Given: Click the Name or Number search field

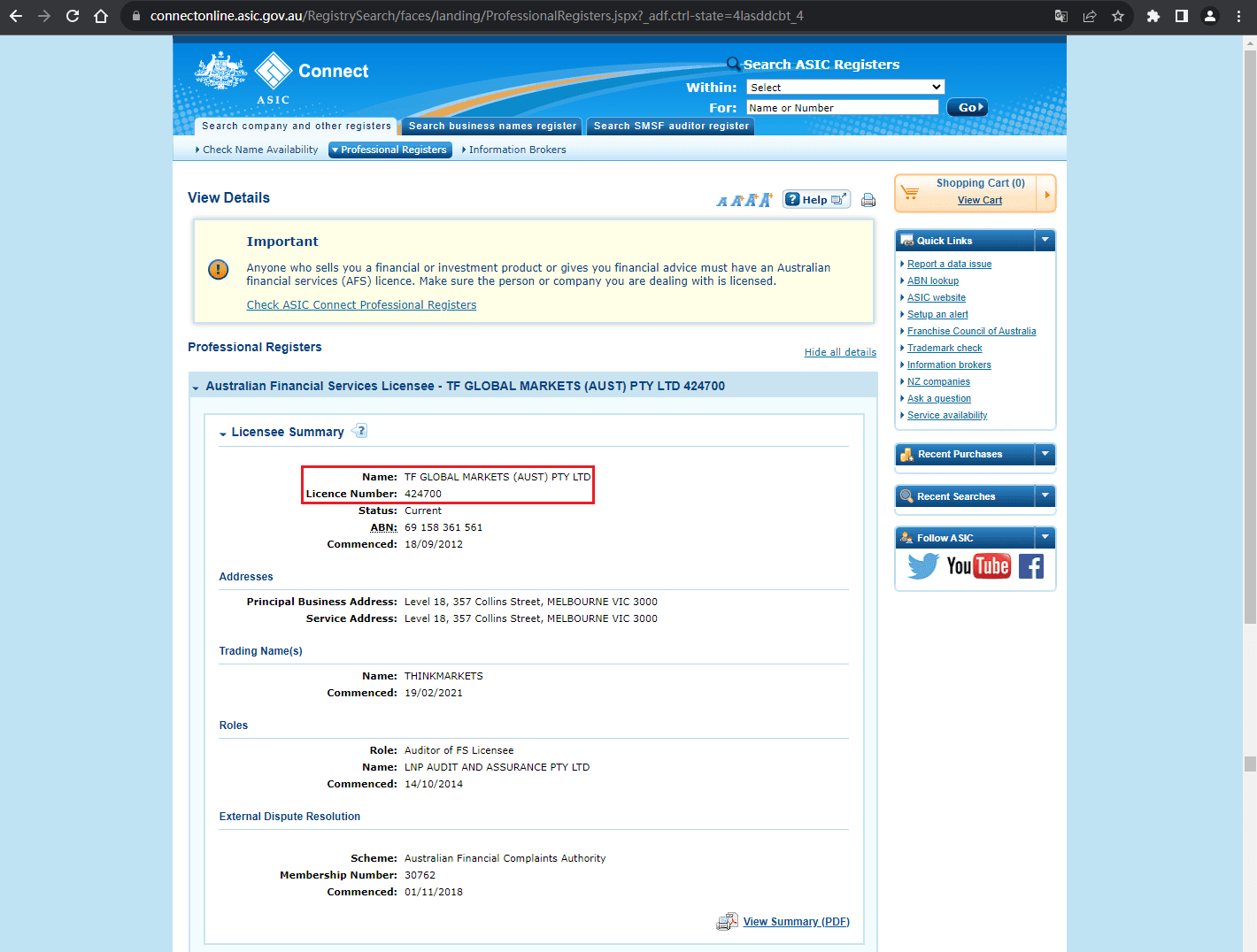Looking at the screenshot, I should point(842,107).
